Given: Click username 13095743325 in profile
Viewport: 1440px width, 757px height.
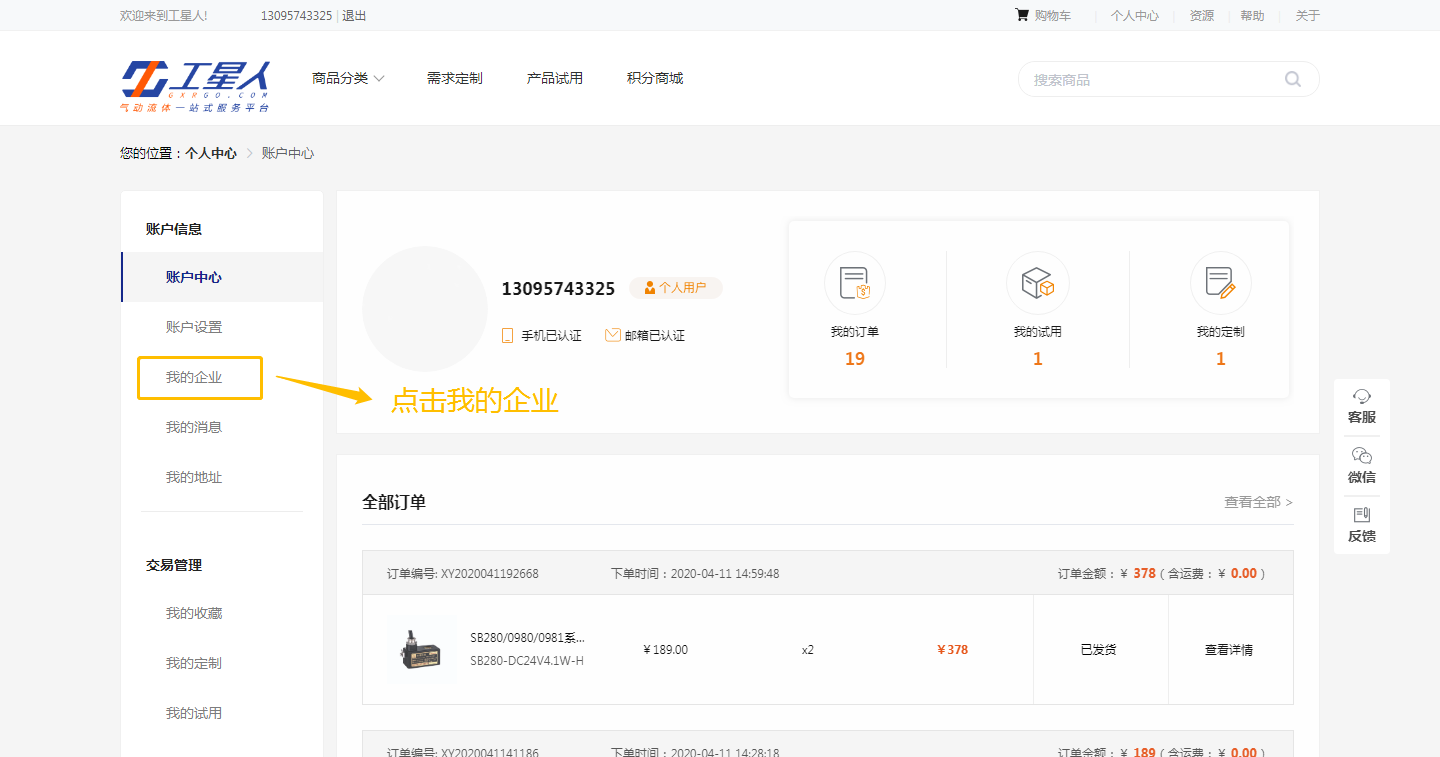Looking at the screenshot, I should pyautogui.click(x=558, y=289).
